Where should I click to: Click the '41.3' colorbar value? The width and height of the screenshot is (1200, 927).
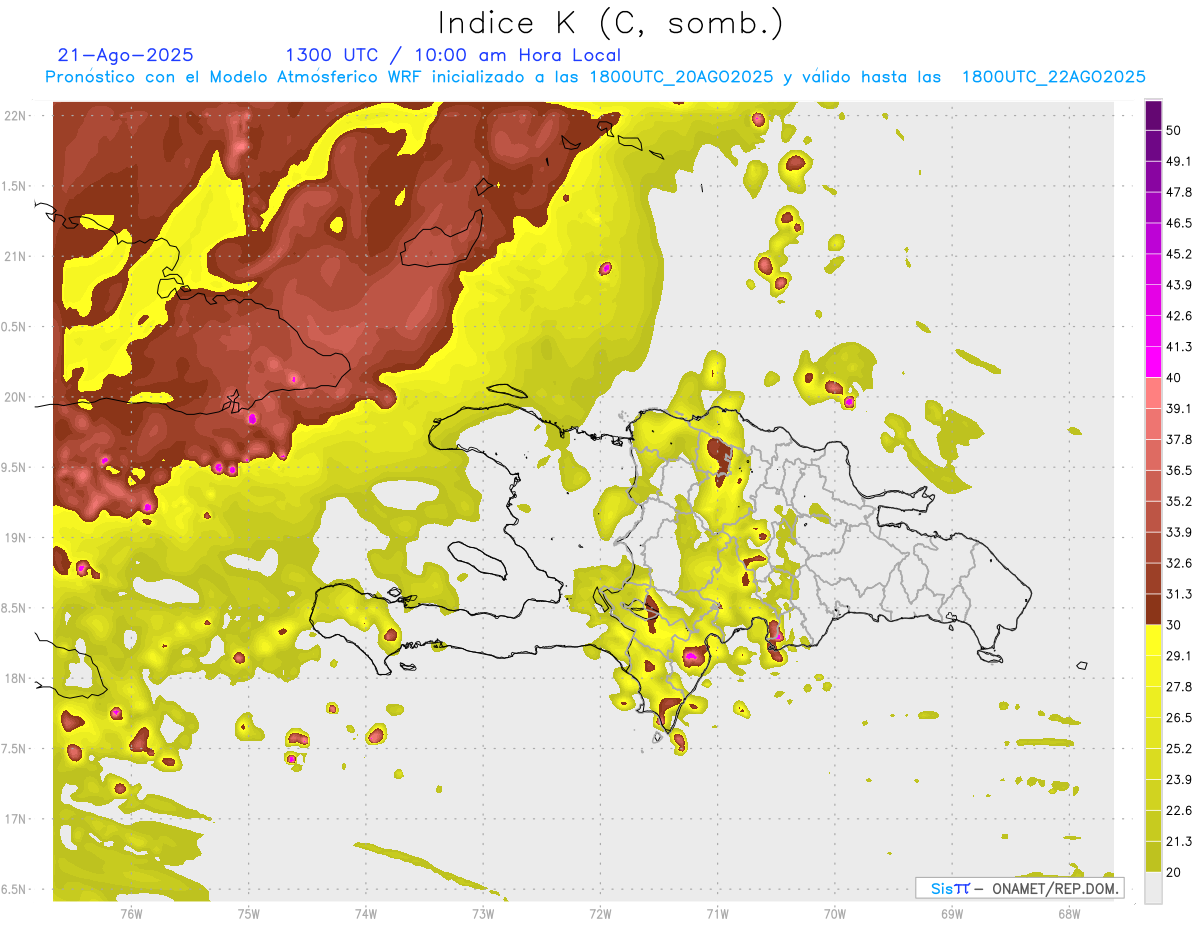pos(1179,347)
